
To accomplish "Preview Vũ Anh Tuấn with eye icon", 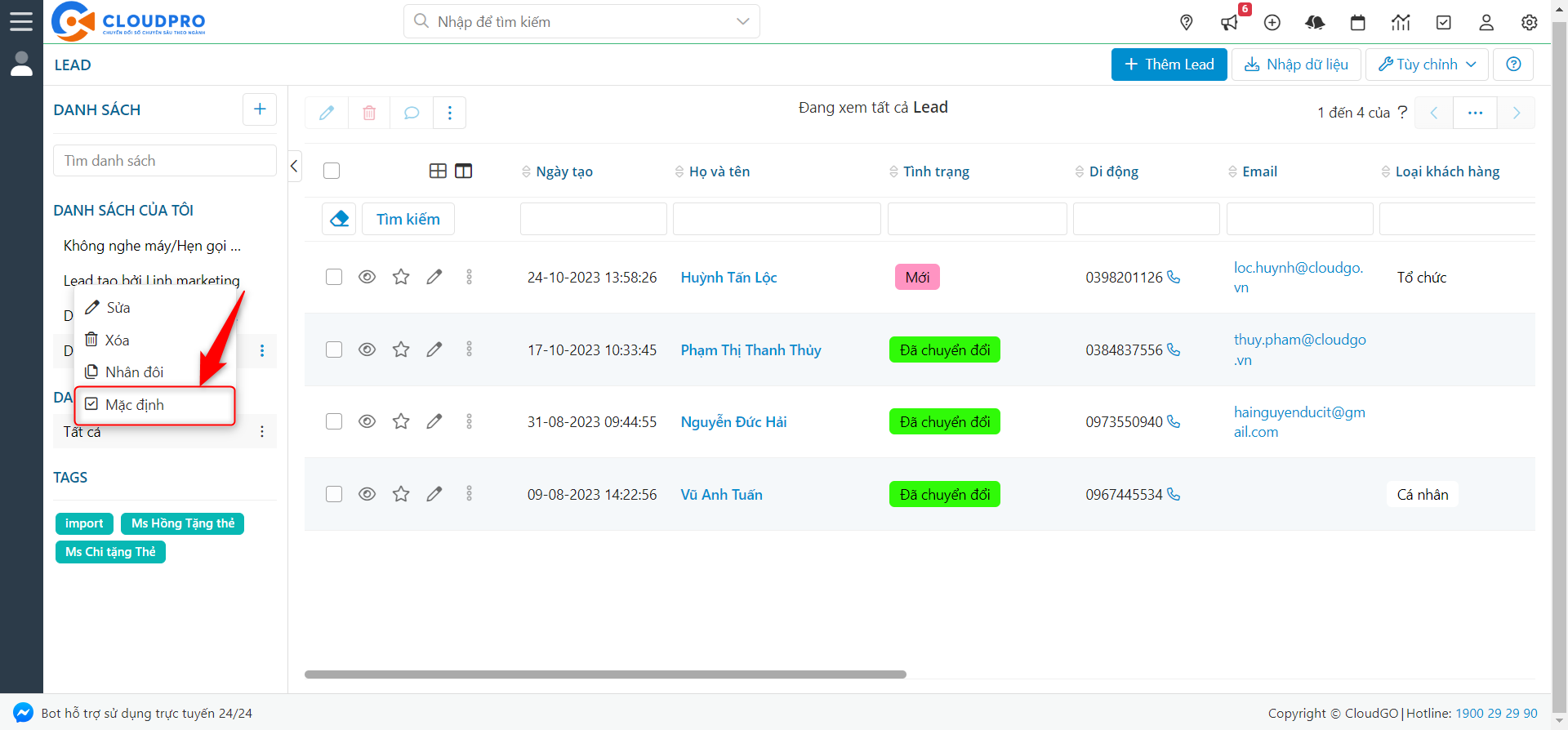I will pos(367,494).
